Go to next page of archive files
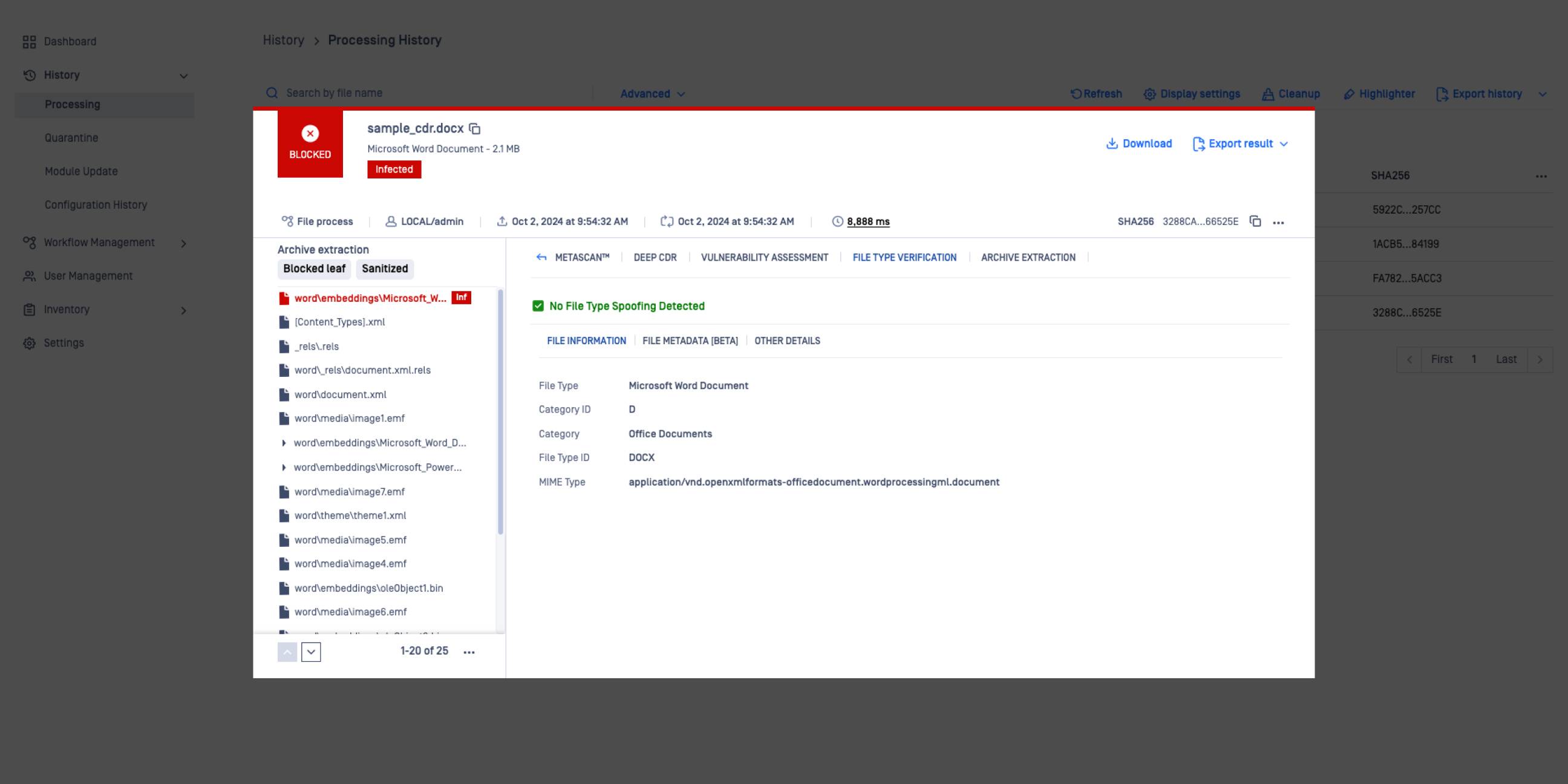1568x784 pixels. tap(311, 652)
